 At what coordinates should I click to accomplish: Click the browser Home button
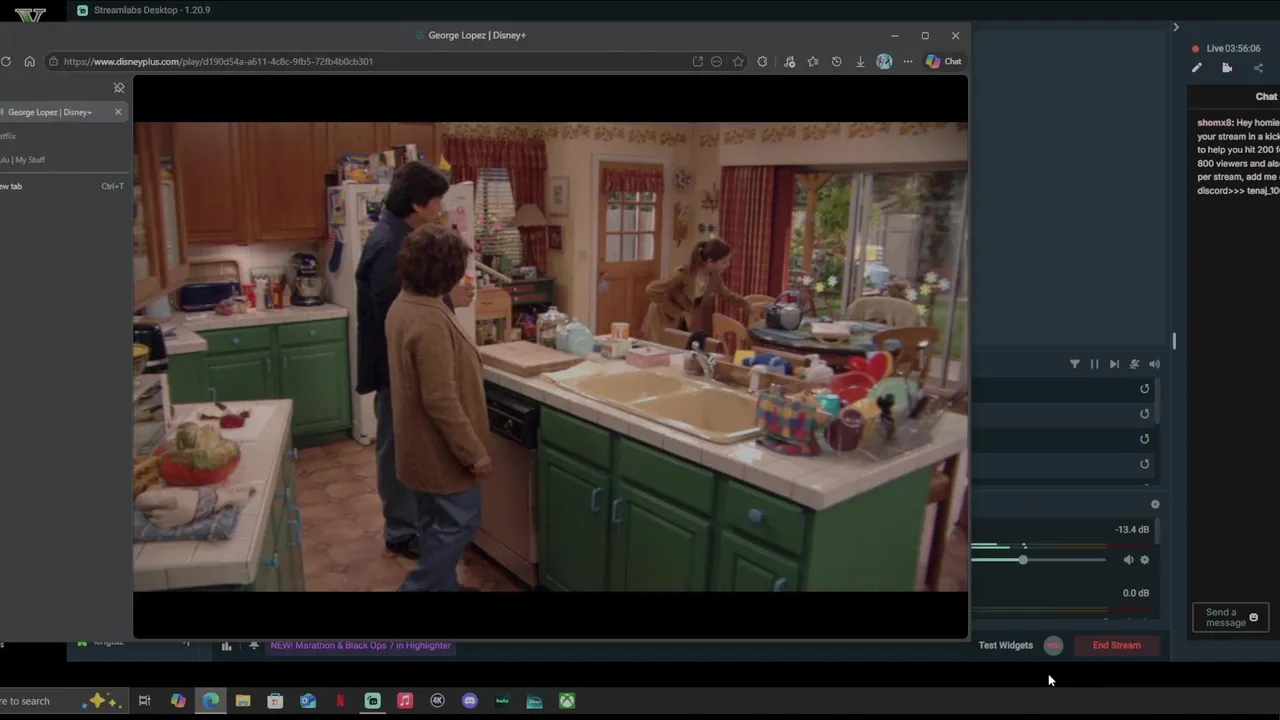pyautogui.click(x=29, y=61)
